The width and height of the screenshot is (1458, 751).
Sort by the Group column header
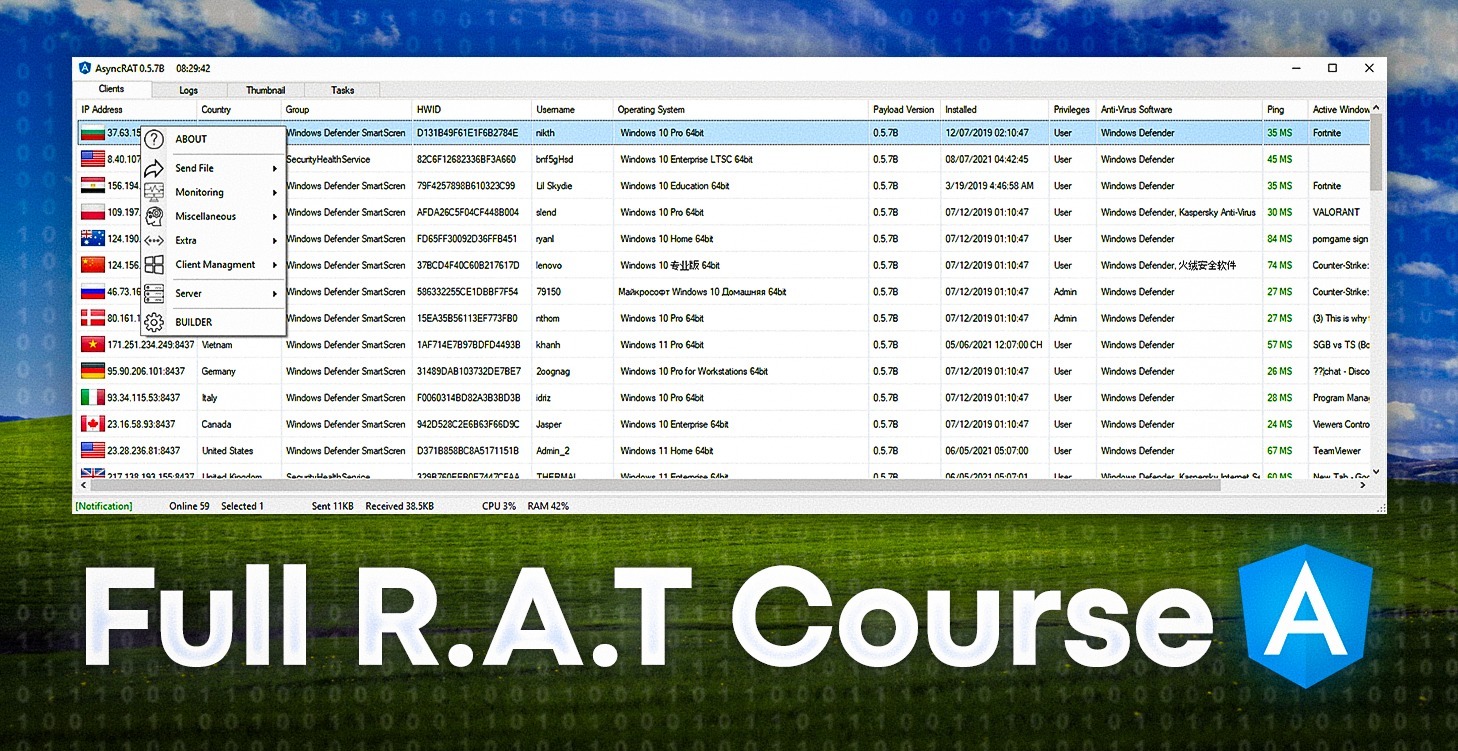coord(347,109)
